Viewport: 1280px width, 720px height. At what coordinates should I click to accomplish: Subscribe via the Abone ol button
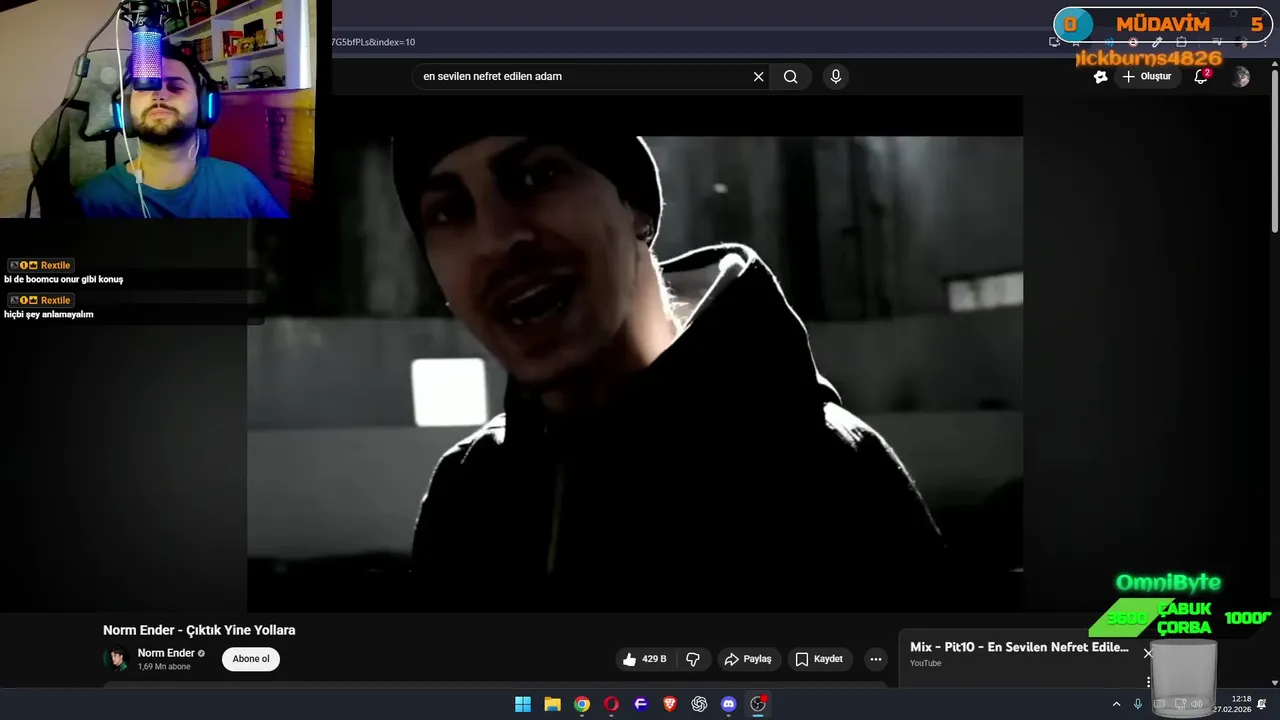pos(251,659)
